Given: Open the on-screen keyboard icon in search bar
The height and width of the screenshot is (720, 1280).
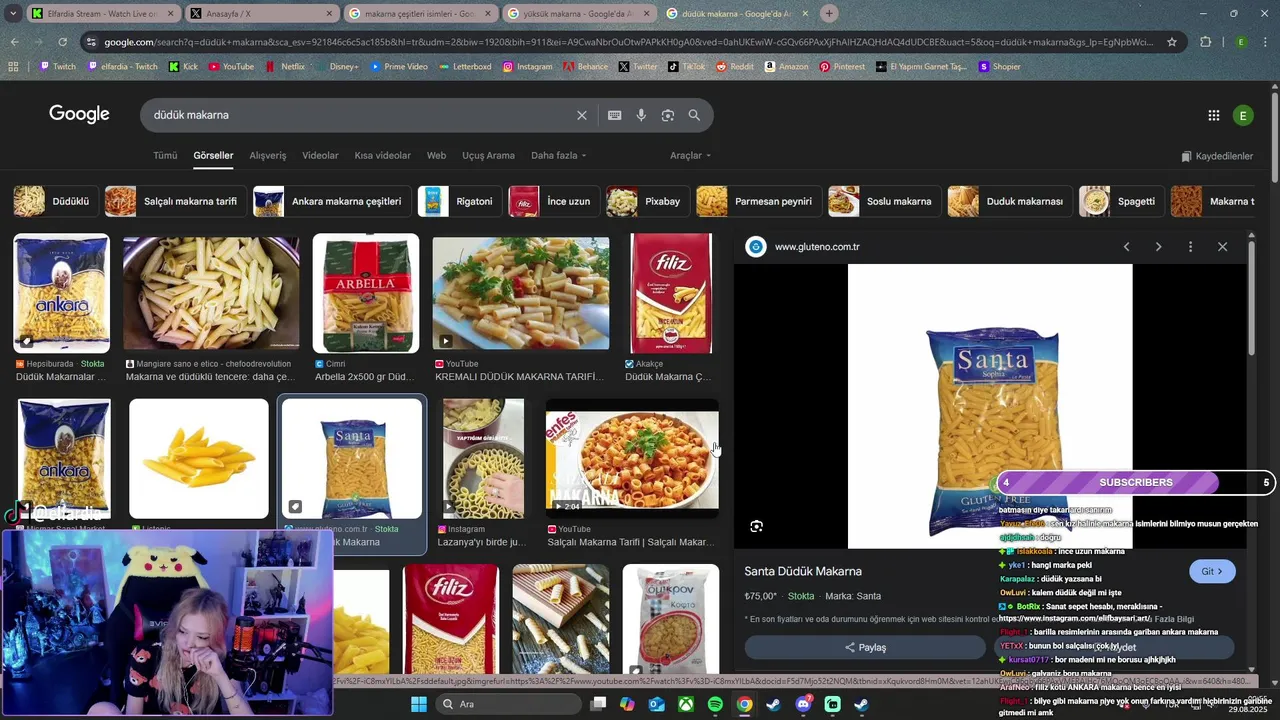Looking at the screenshot, I should click(x=615, y=115).
